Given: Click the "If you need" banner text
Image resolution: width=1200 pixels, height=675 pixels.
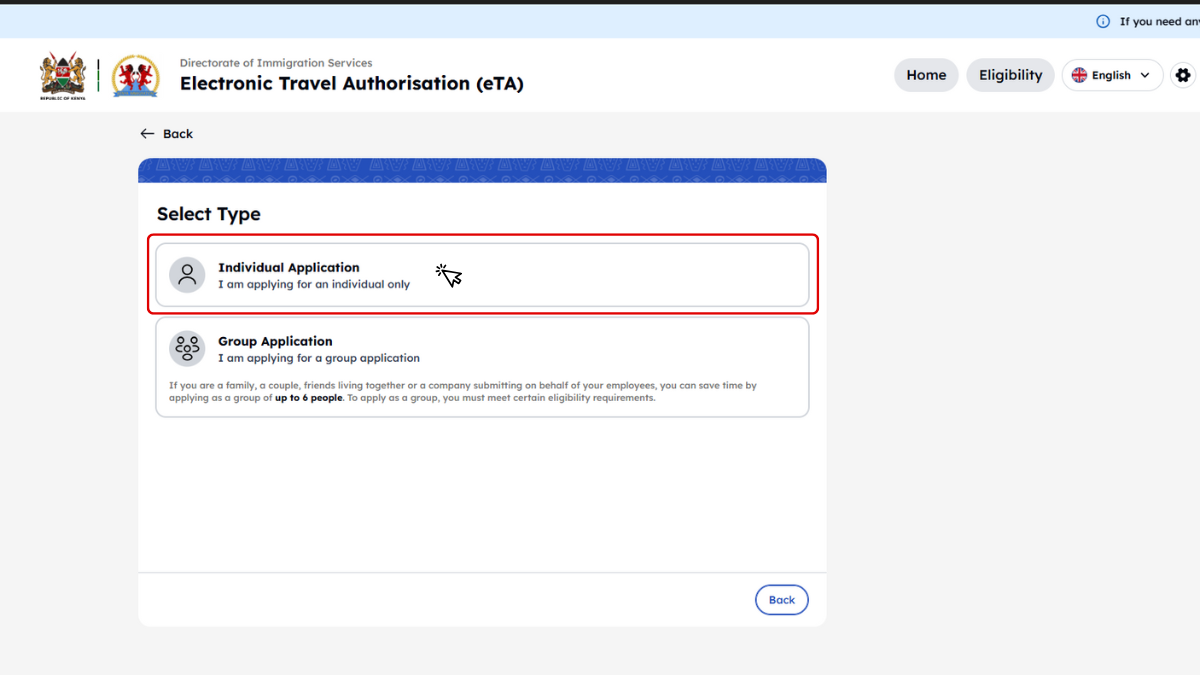Looking at the screenshot, I should (1158, 21).
